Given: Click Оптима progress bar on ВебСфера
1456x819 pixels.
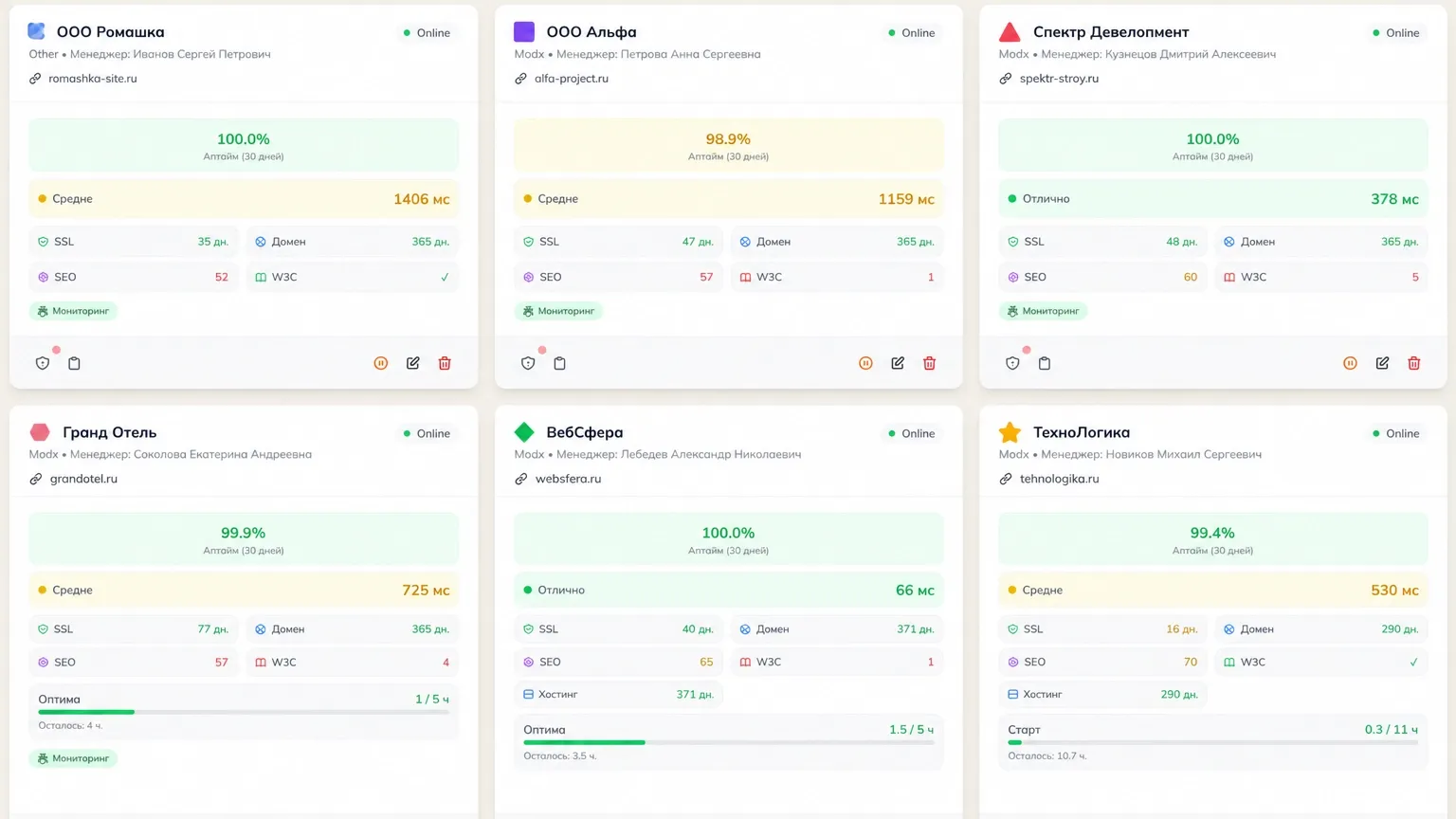Looking at the screenshot, I should tap(728, 742).
